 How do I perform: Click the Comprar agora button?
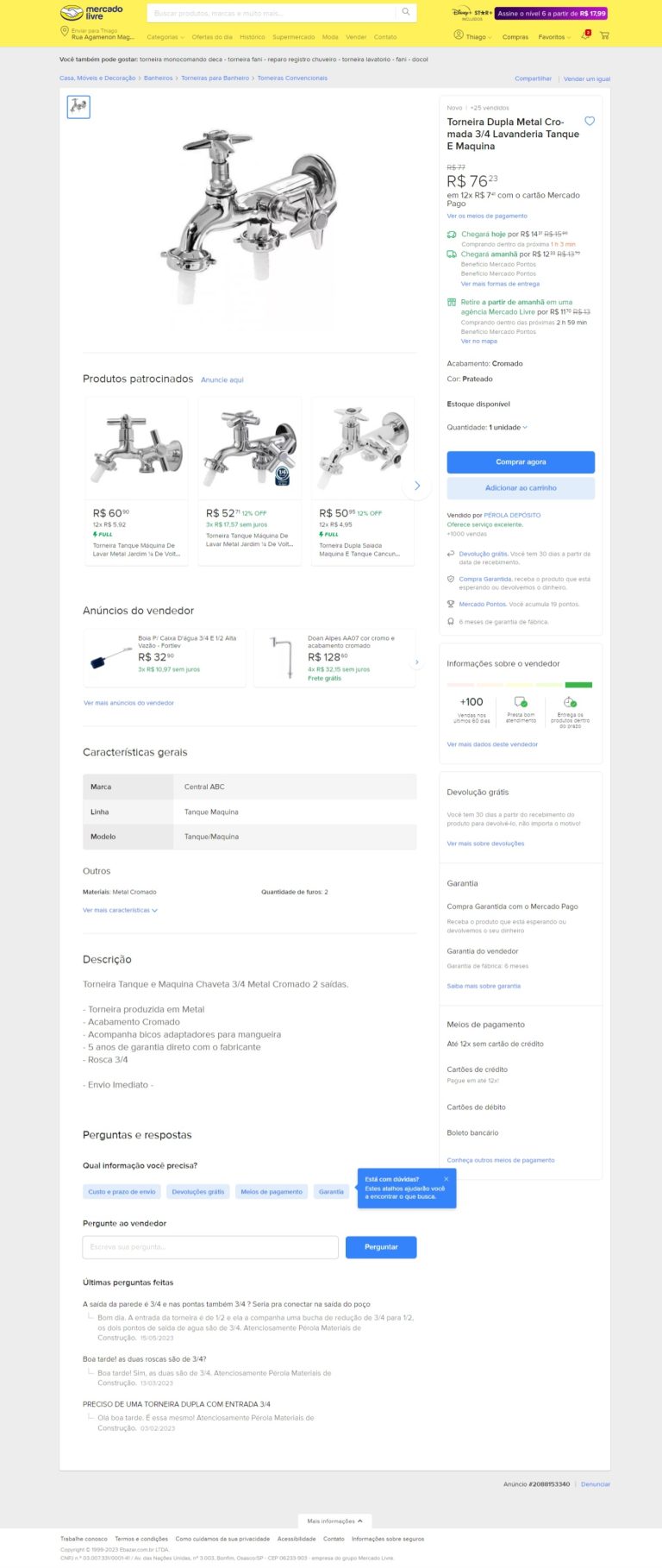(x=521, y=462)
